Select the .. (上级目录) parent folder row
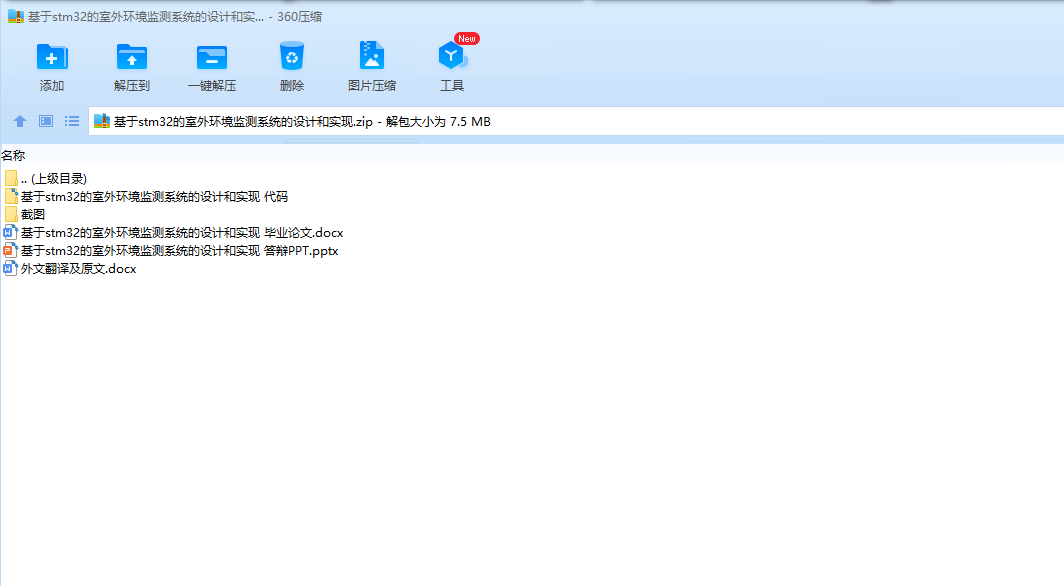Screen dimensions: 1064x586 46,178
